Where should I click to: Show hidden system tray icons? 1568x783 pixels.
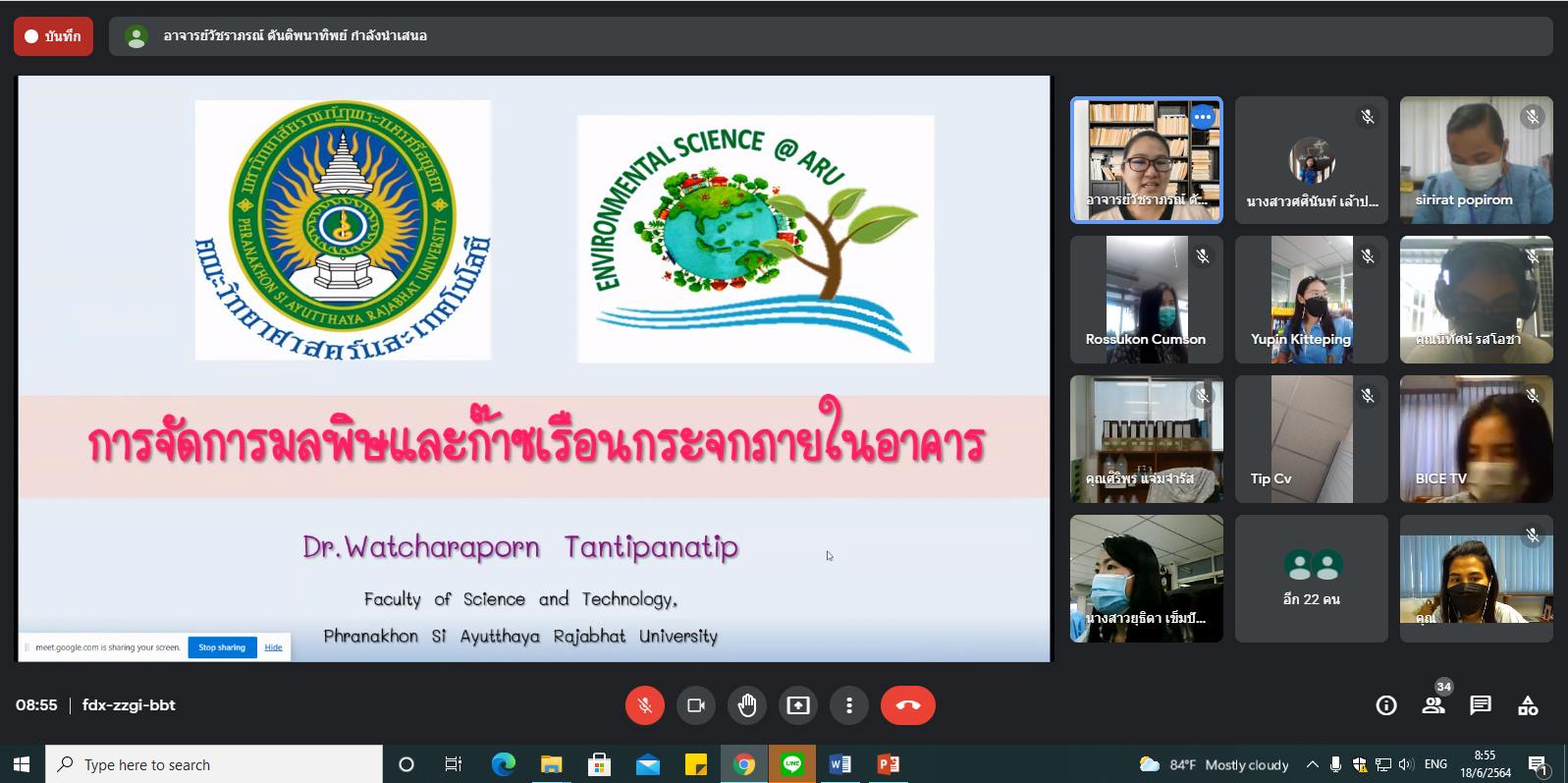(x=1313, y=764)
